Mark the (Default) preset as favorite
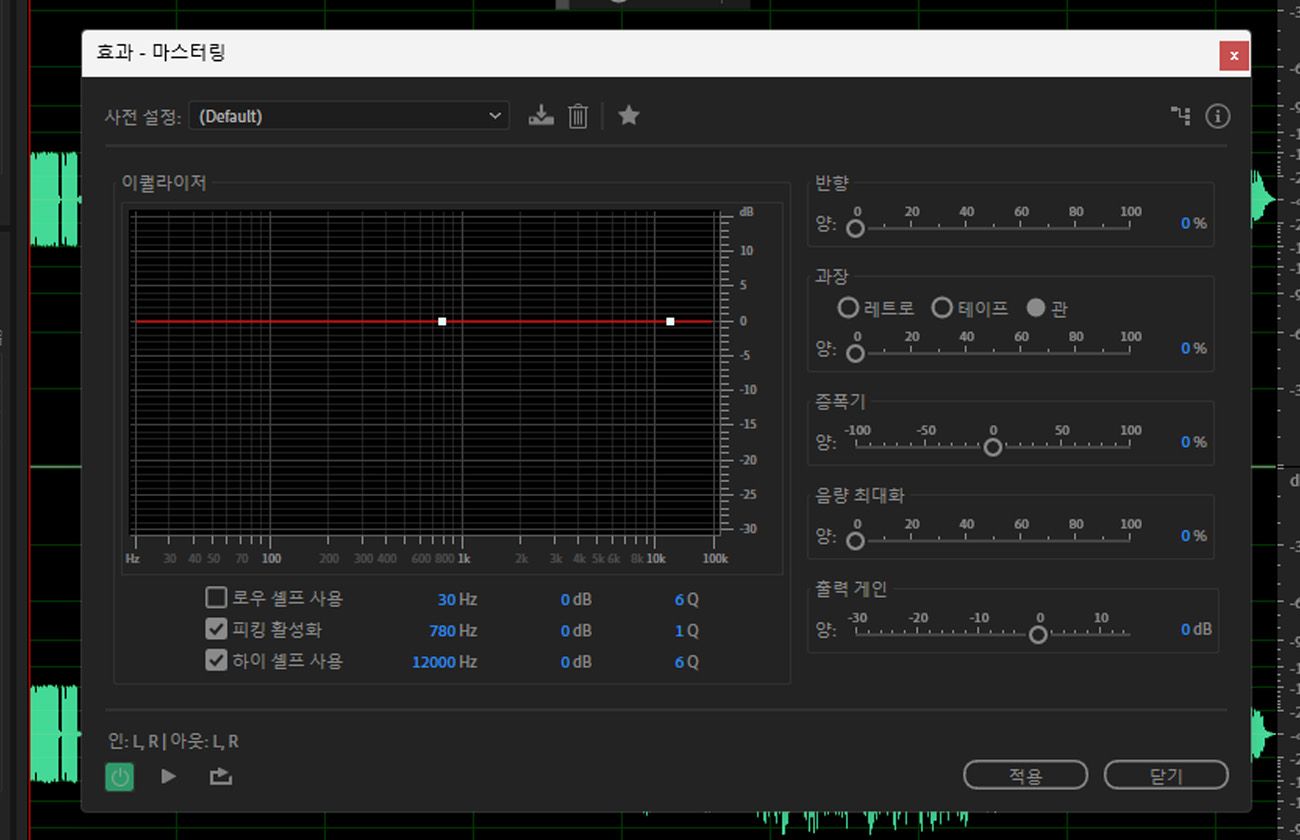 [x=629, y=115]
